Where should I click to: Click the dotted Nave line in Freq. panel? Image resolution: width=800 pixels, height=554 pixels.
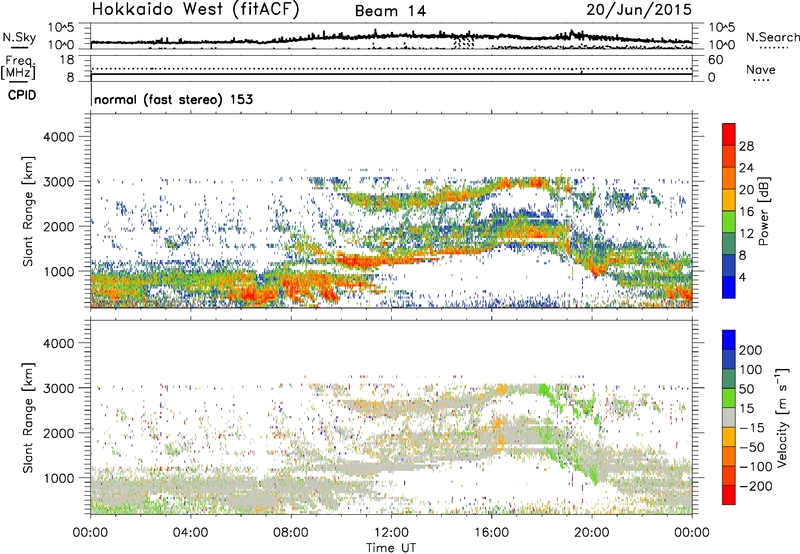point(391,68)
